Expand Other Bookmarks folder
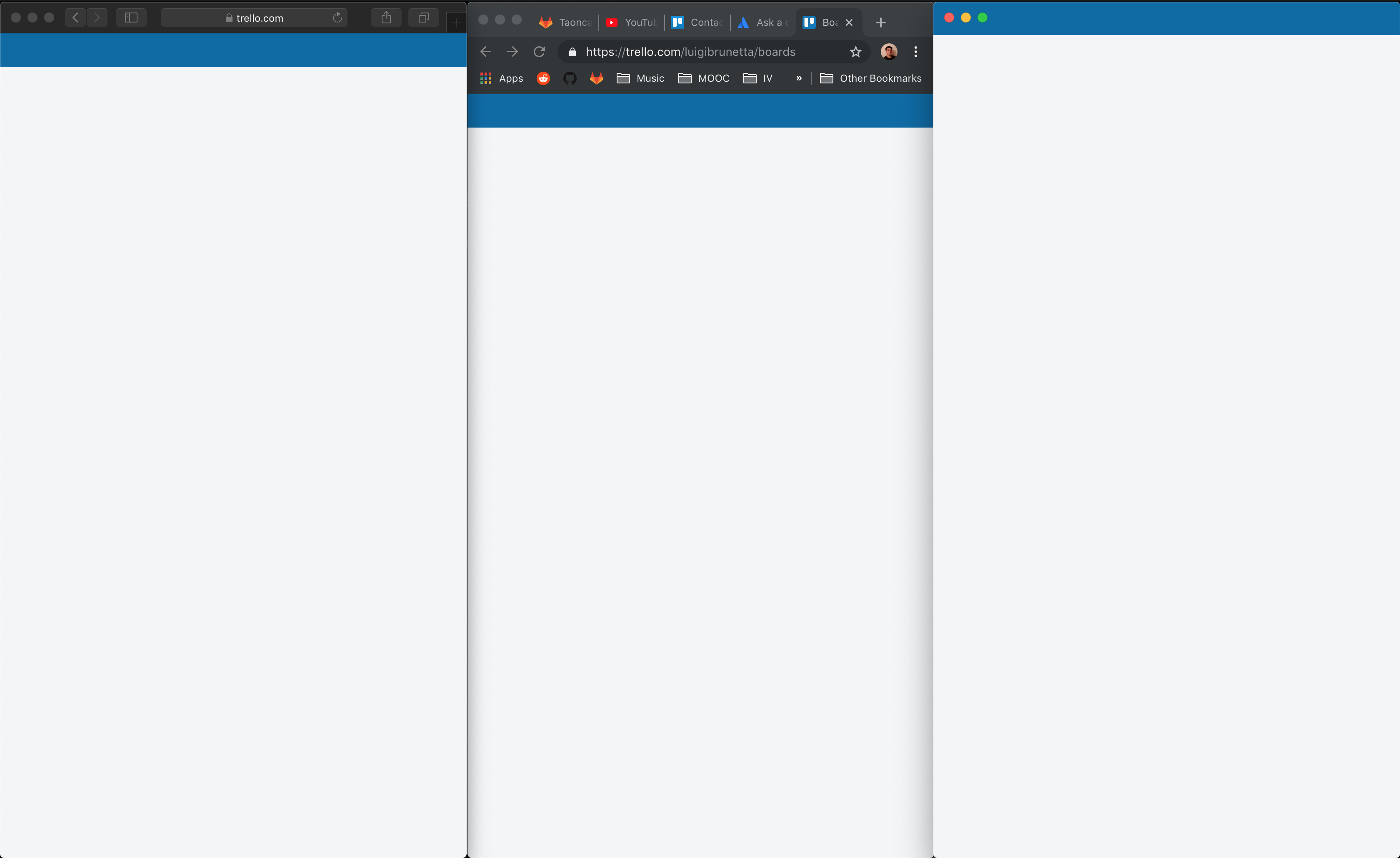This screenshot has width=1400, height=858. pyautogui.click(x=870, y=78)
